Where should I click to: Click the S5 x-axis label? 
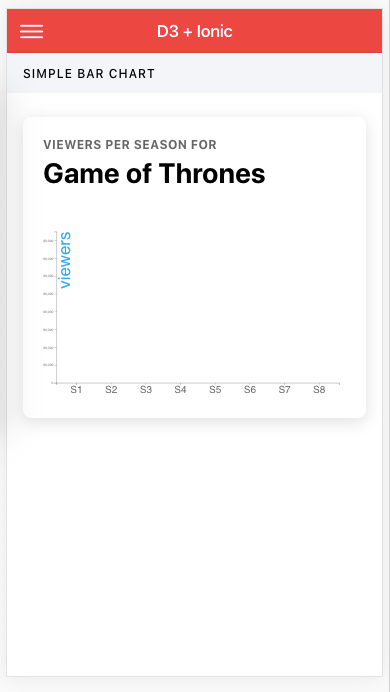click(x=215, y=390)
